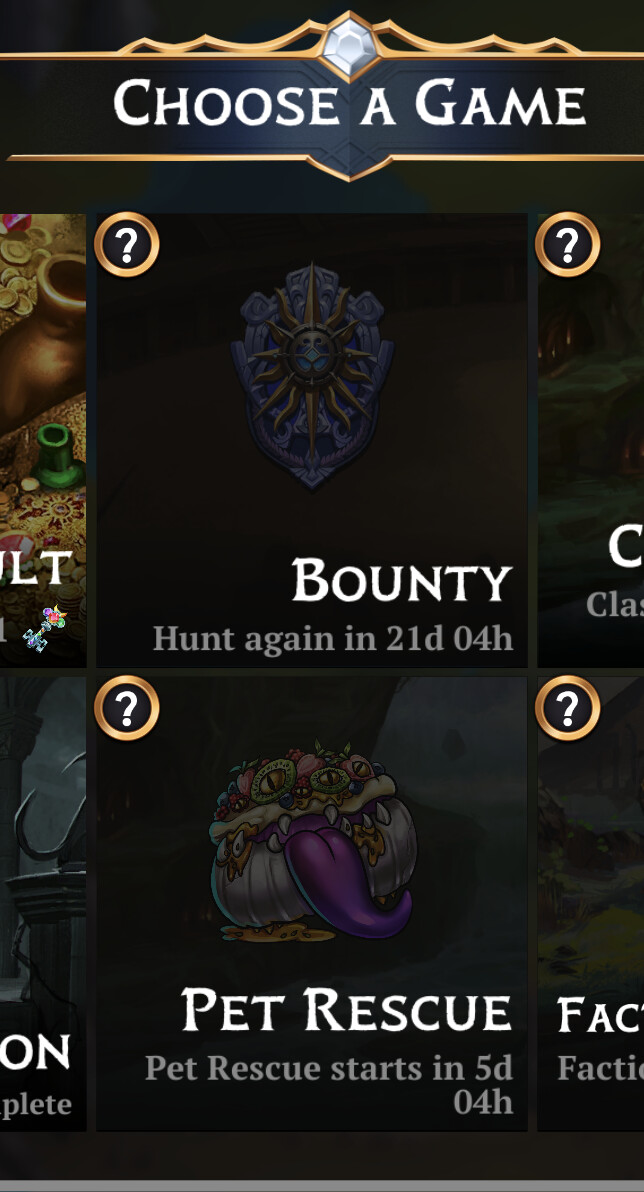Viewport: 644px width, 1192px height.
Task: Select the Bounty compass shield emblem
Action: (312, 376)
